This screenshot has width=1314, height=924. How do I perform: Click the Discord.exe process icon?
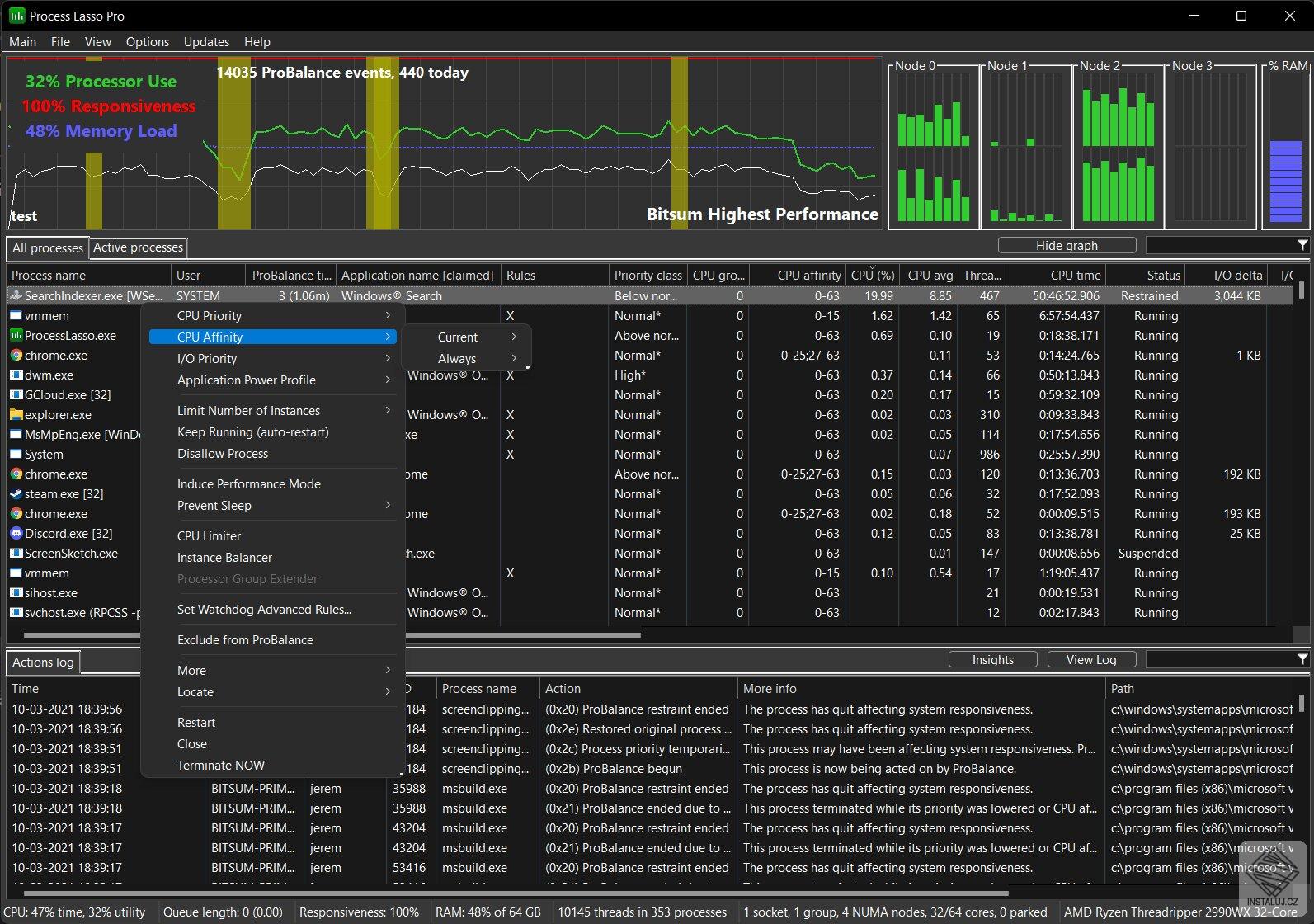[x=16, y=533]
